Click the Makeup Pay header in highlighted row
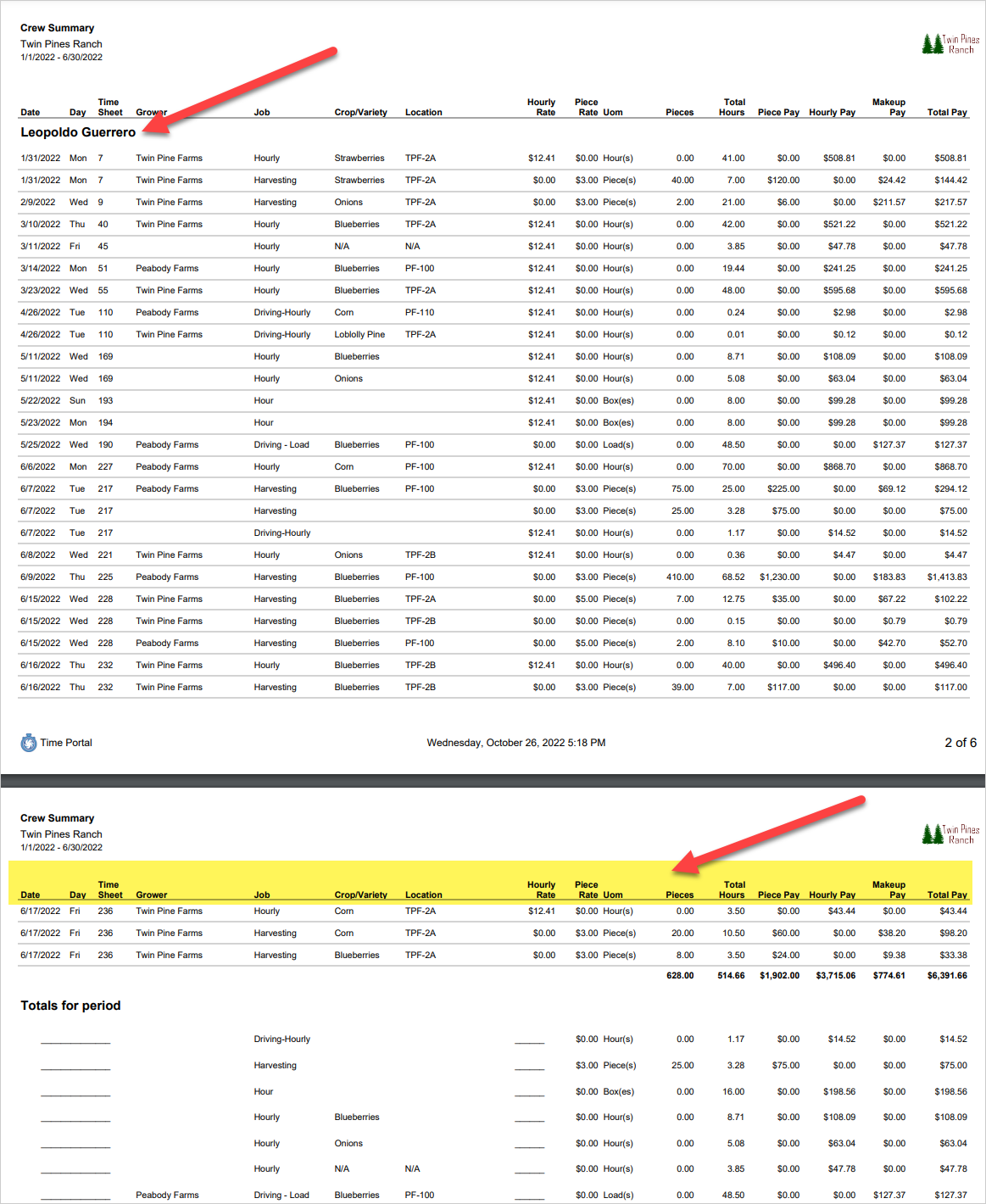 (889, 889)
